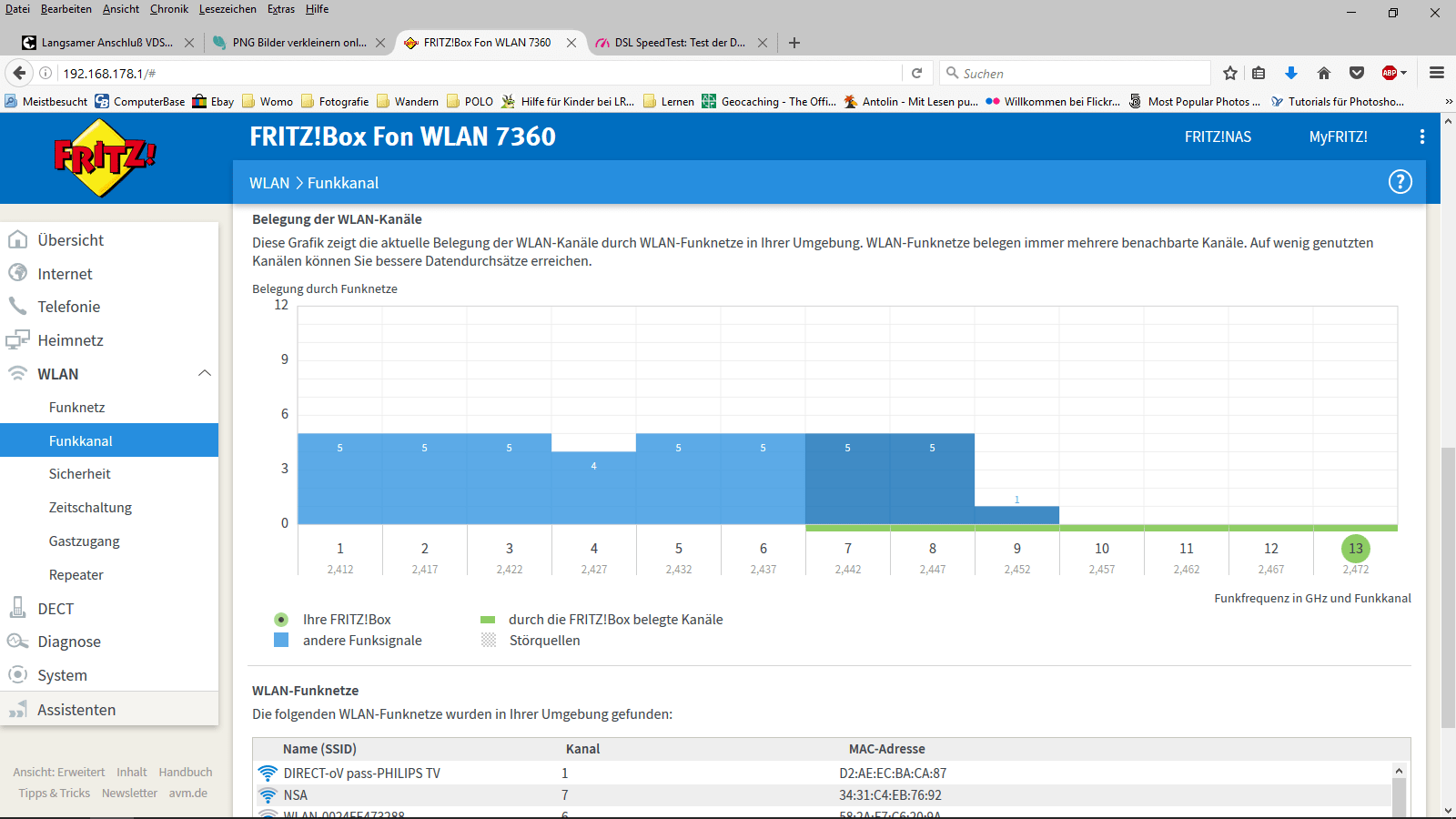The width and height of the screenshot is (1456, 819).
Task: Bookmark page with the star icon
Action: [1230, 73]
